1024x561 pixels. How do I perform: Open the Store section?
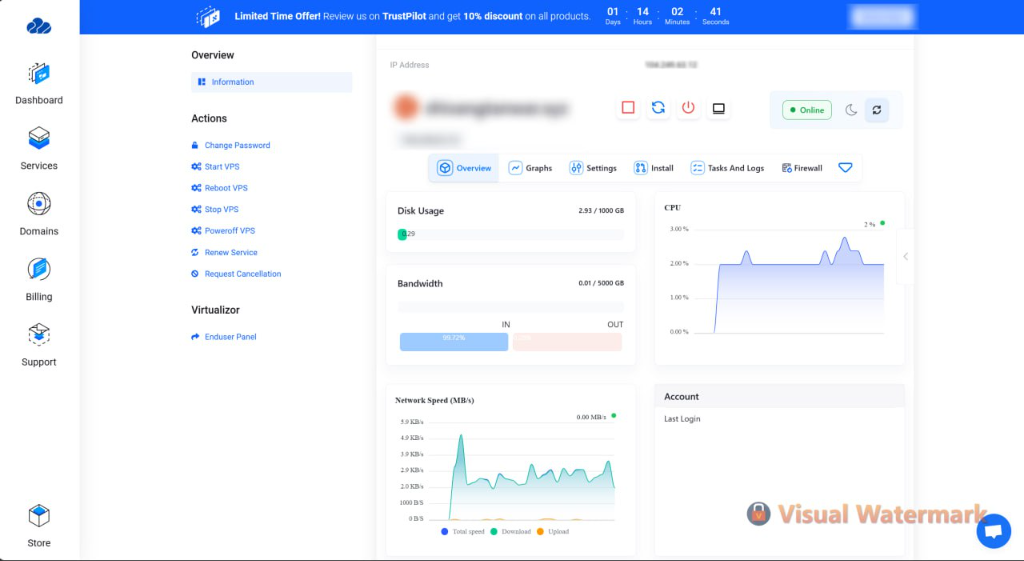click(39, 526)
